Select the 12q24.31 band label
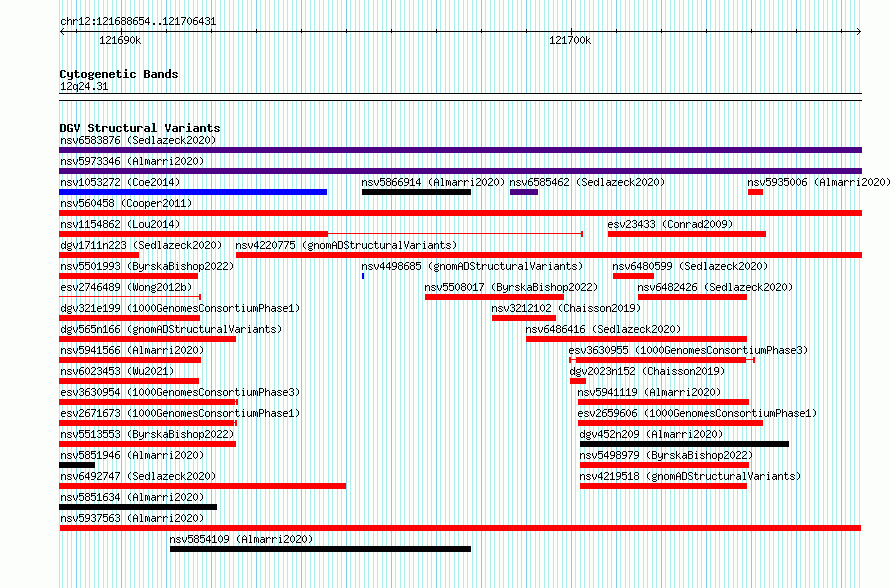890x588 pixels. tap(84, 87)
